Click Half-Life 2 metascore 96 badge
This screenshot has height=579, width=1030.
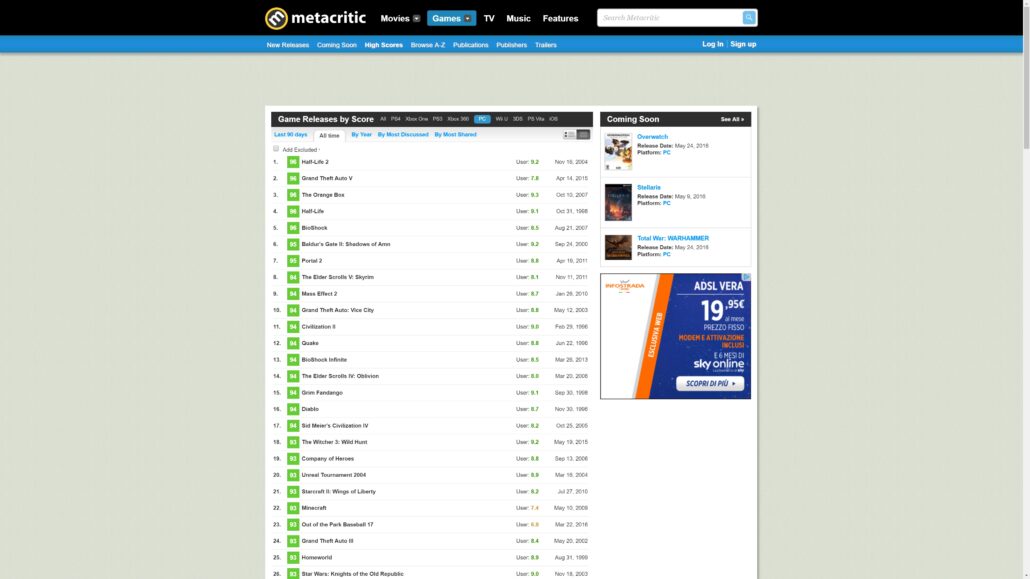tap(293, 162)
